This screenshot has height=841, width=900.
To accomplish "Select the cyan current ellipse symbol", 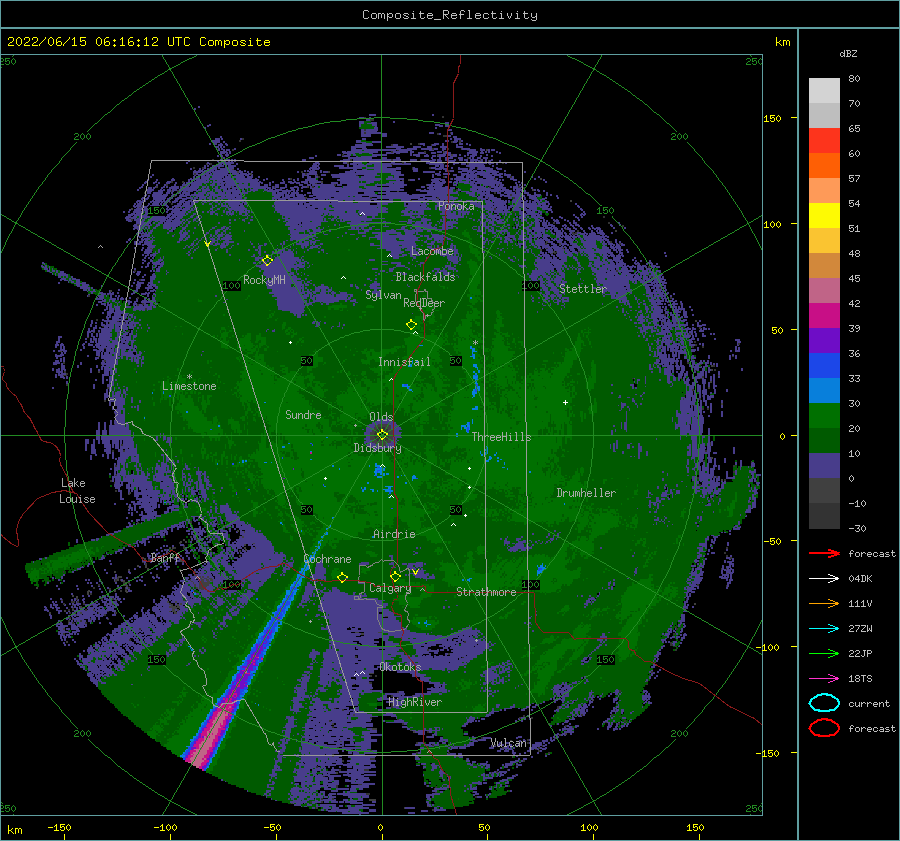I will point(824,703).
